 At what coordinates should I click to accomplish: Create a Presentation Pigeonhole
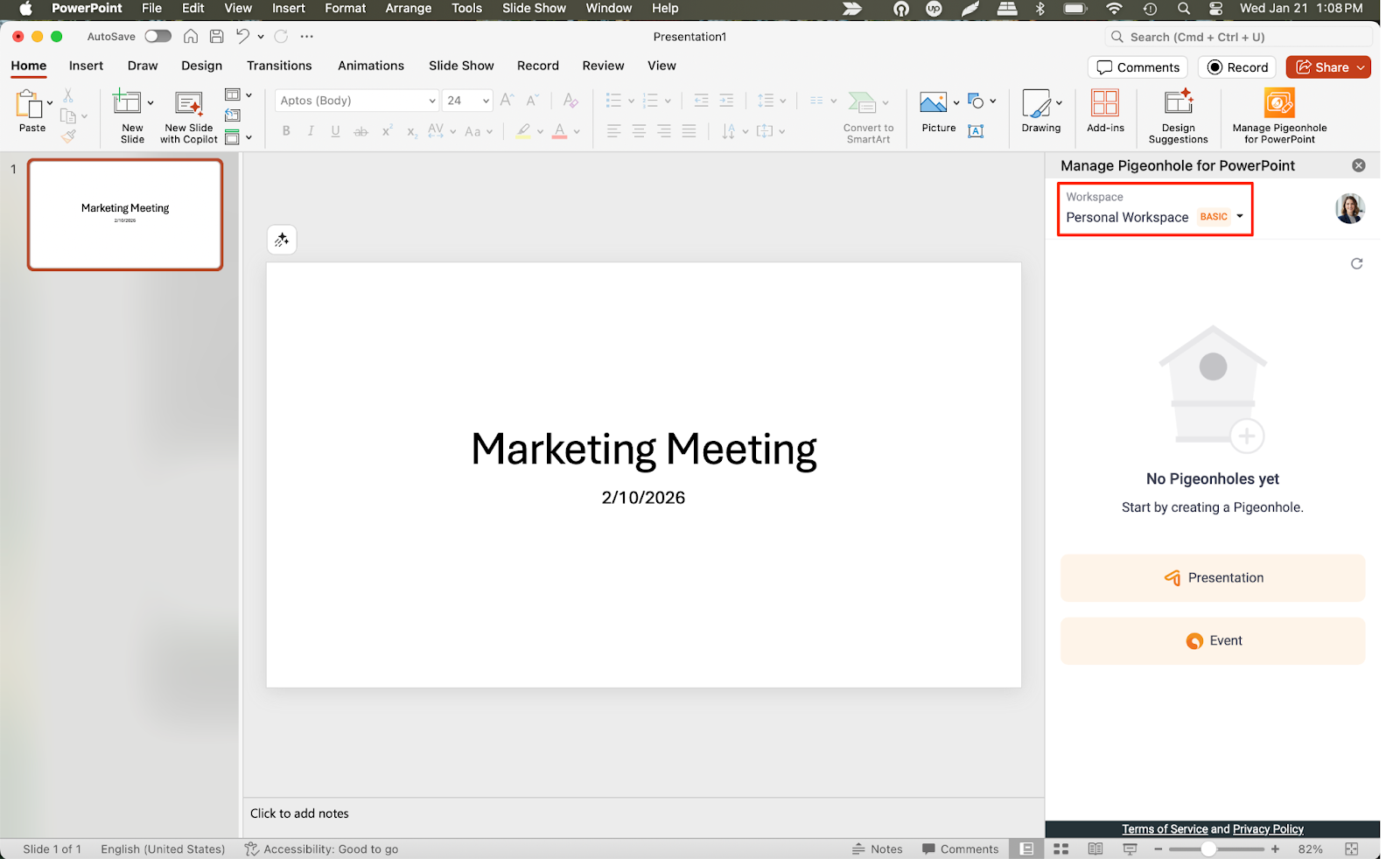(1212, 578)
